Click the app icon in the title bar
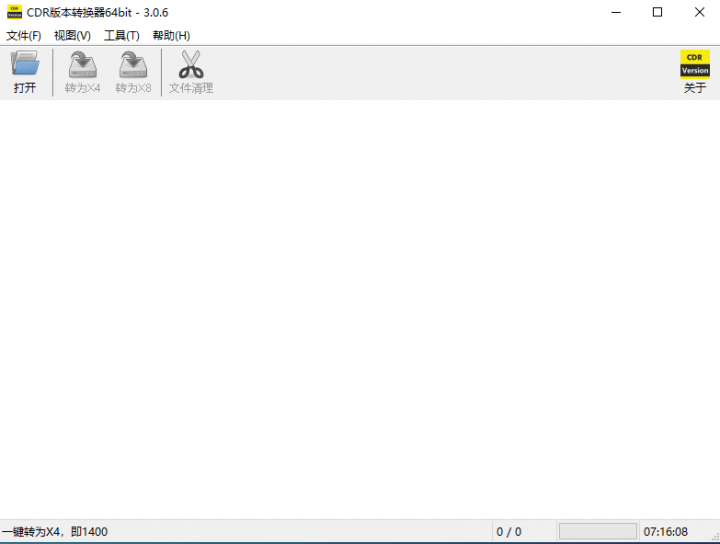The height and width of the screenshot is (544, 720). click(14, 12)
